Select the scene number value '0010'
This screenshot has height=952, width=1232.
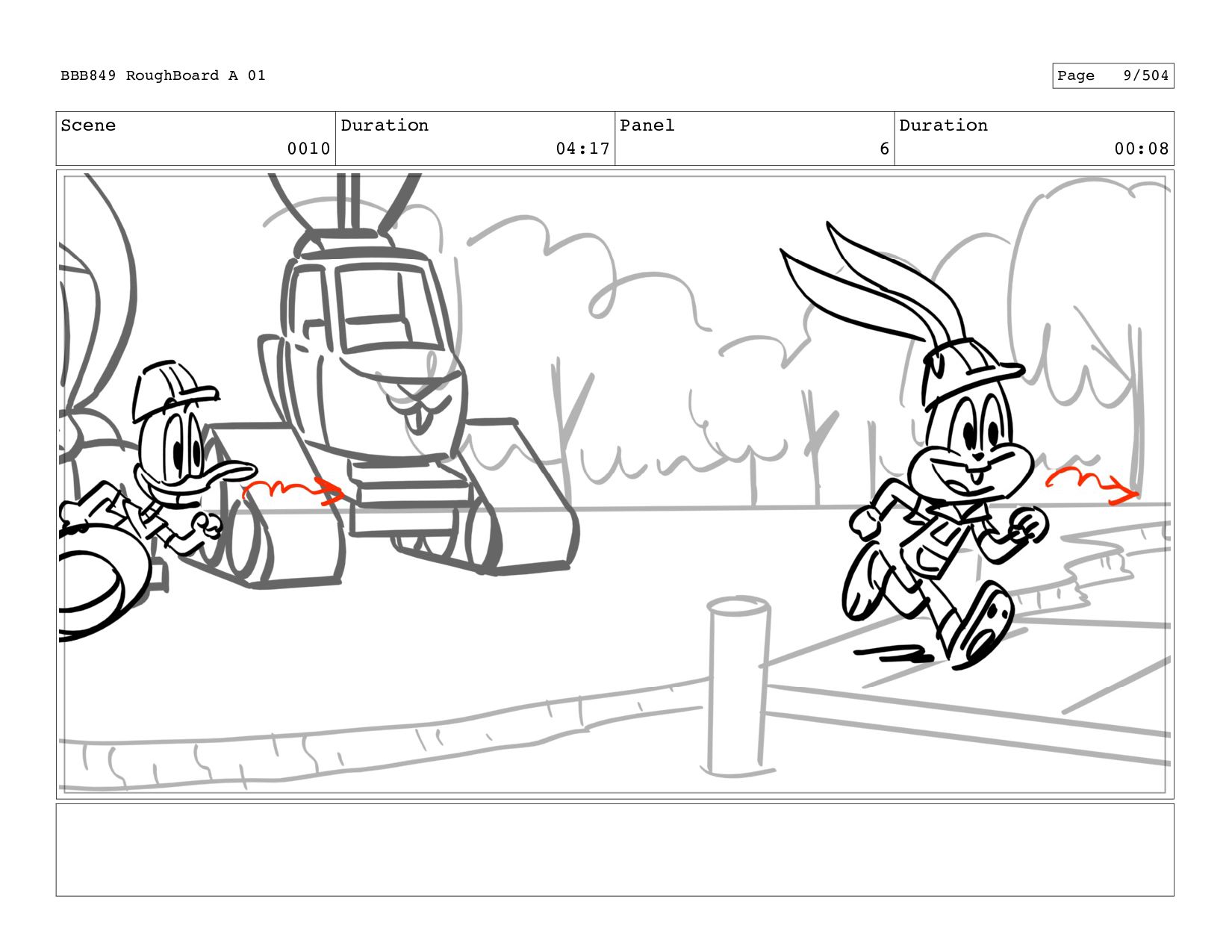tap(308, 149)
